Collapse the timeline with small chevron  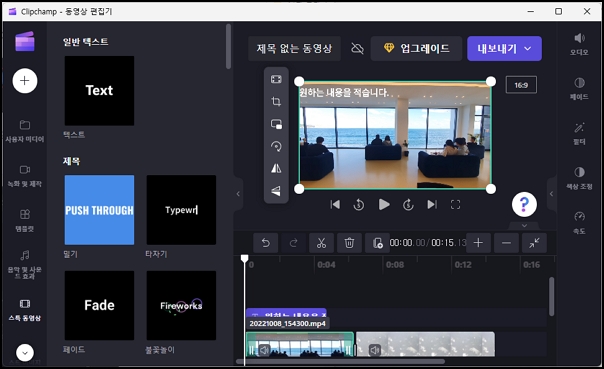pos(524,226)
